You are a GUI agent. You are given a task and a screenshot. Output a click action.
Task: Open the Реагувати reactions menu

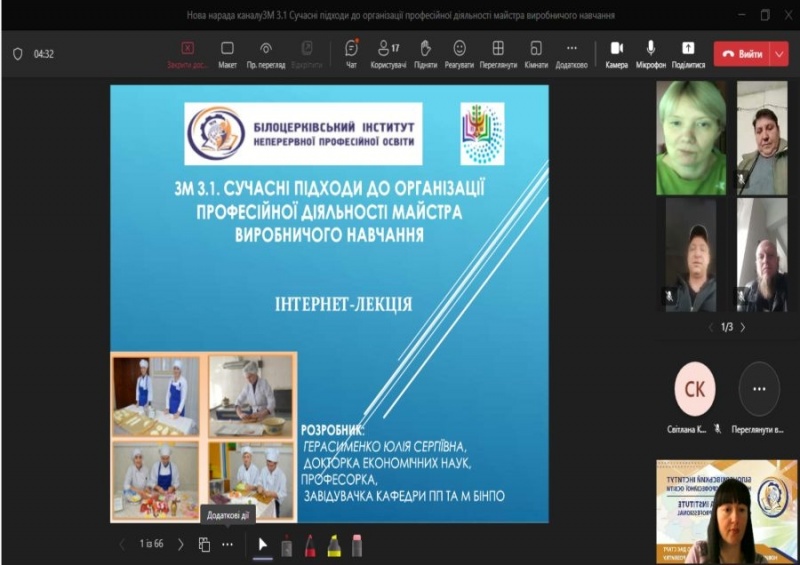(x=459, y=53)
